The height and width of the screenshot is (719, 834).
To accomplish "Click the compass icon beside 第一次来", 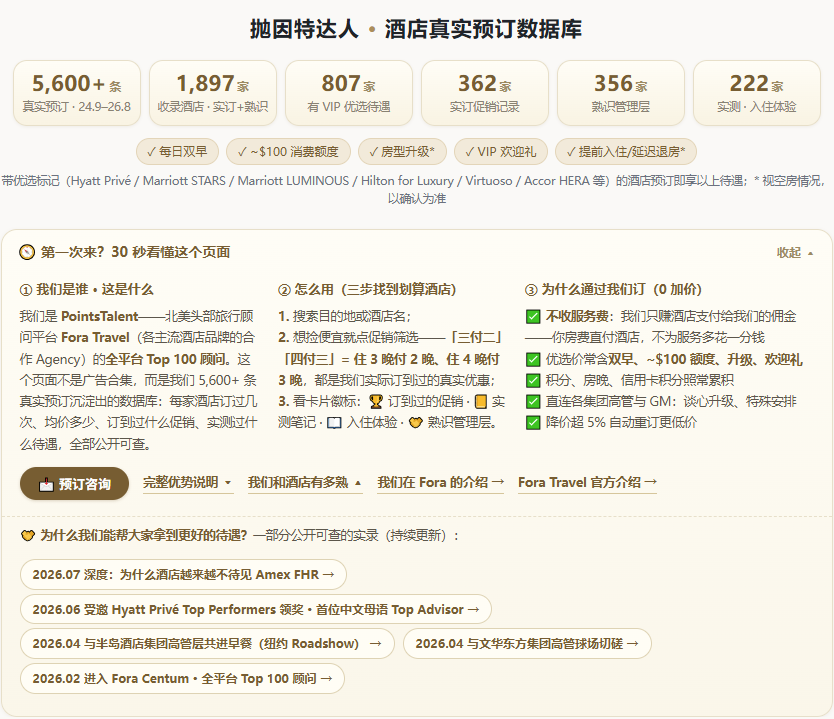I will click(x=27, y=252).
